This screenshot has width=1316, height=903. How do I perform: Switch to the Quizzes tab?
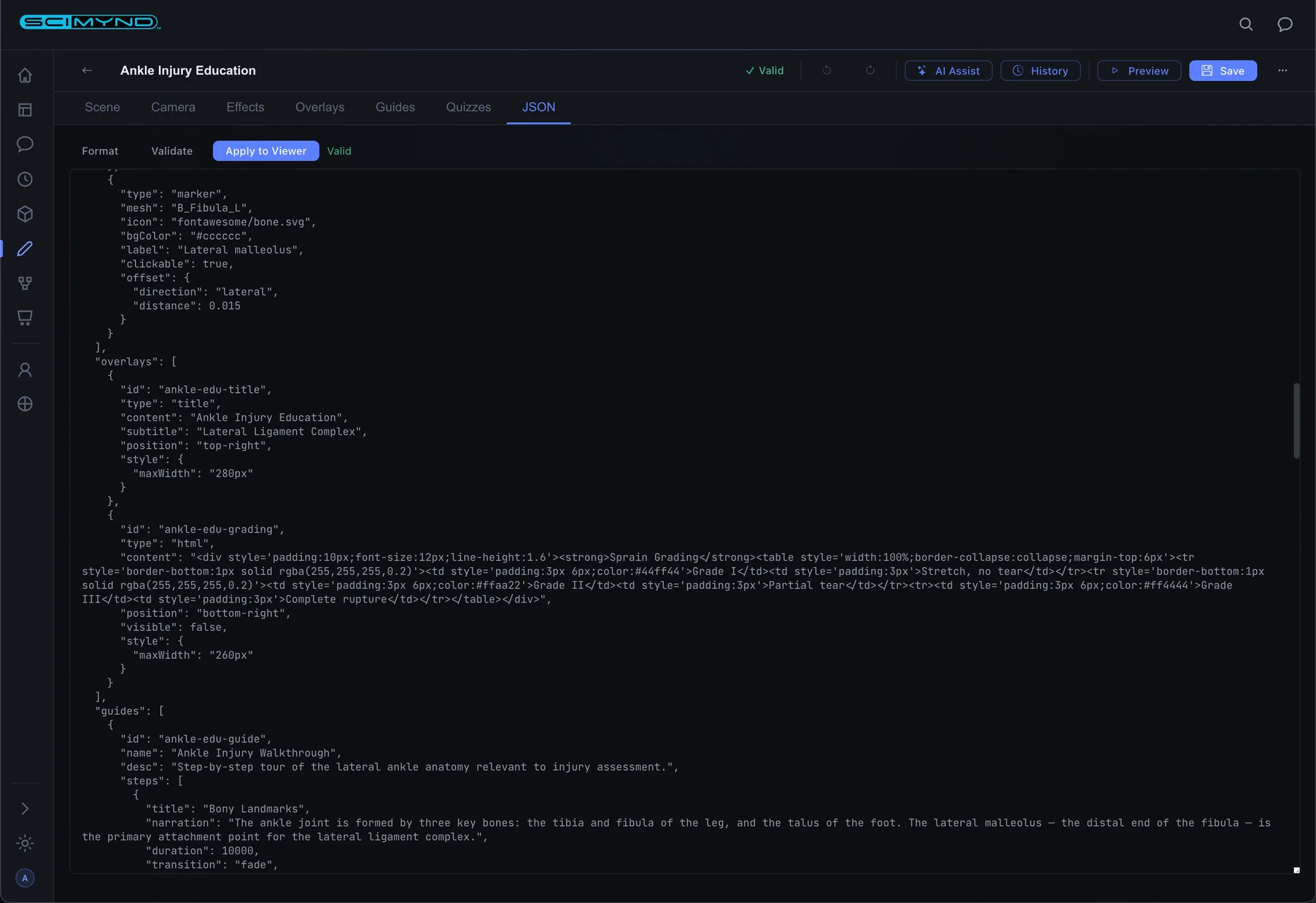468,107
